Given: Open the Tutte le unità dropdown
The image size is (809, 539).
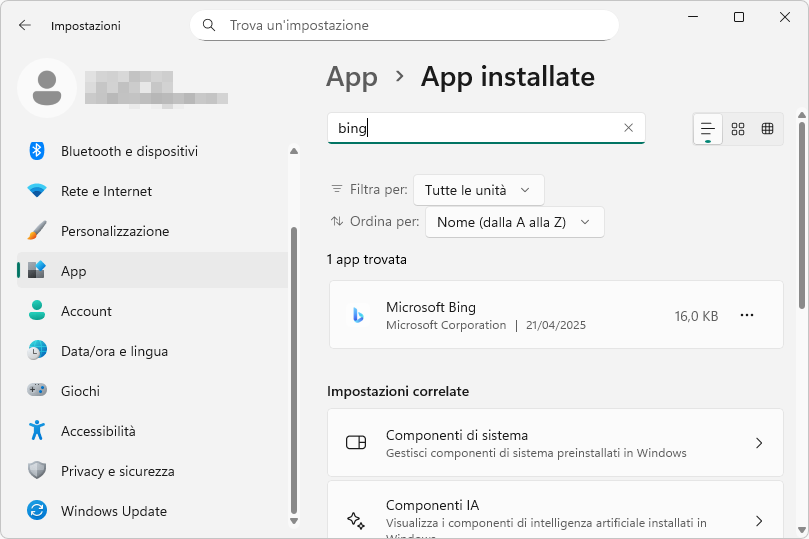Looking at the screenshot, I should tap(478, 190).
